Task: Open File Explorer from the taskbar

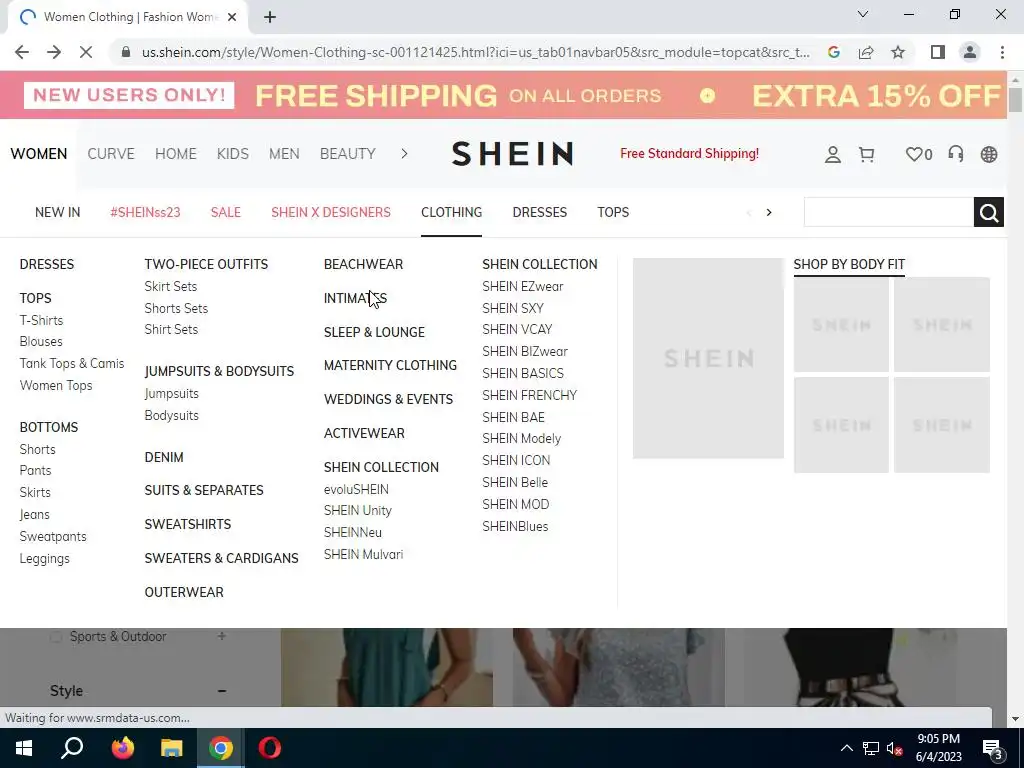Action: click(171, 748)
